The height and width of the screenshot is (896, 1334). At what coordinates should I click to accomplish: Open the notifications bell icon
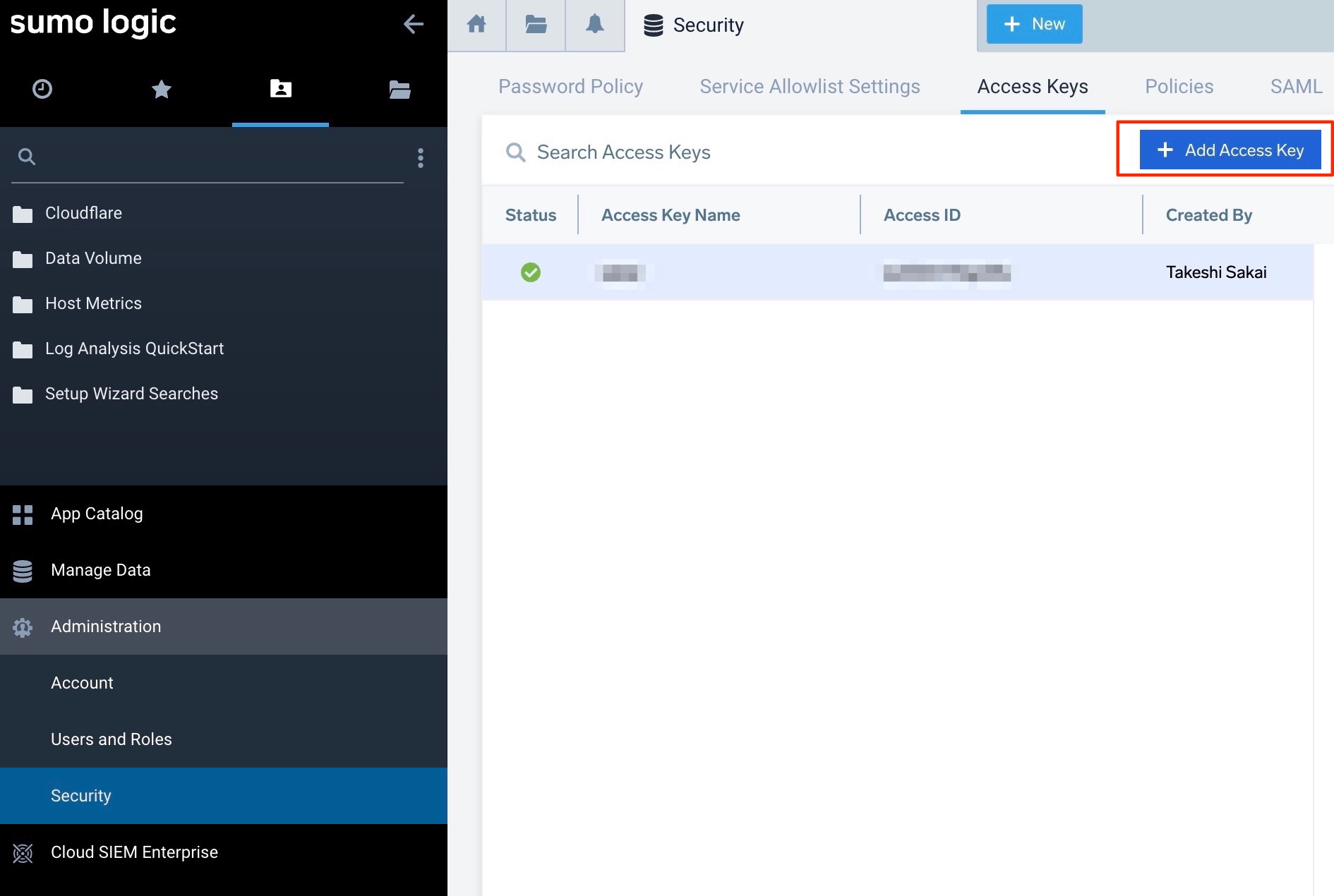(x=594, y=24)
